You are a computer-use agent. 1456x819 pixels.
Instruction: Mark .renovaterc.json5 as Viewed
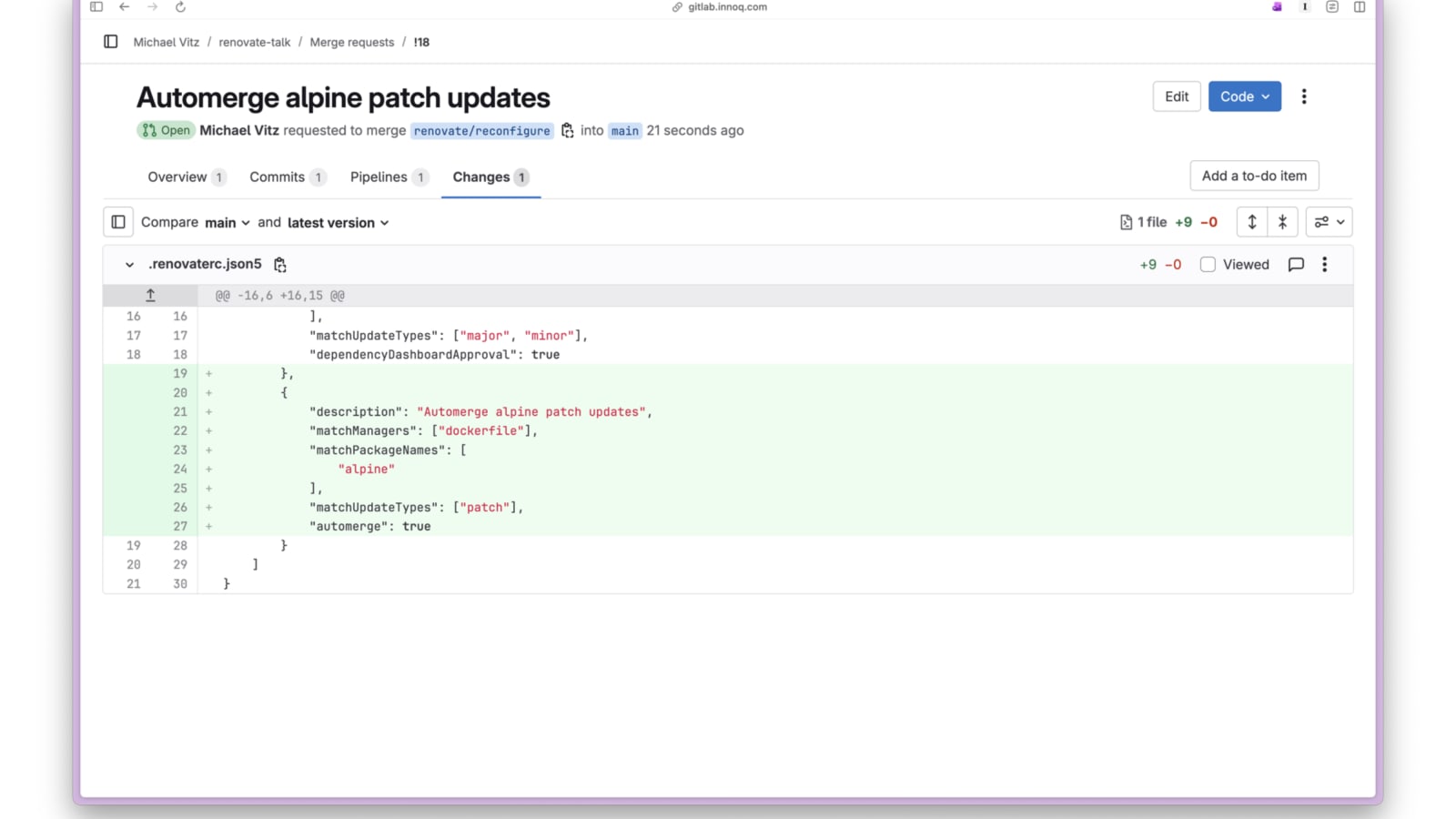(1208, 265)
